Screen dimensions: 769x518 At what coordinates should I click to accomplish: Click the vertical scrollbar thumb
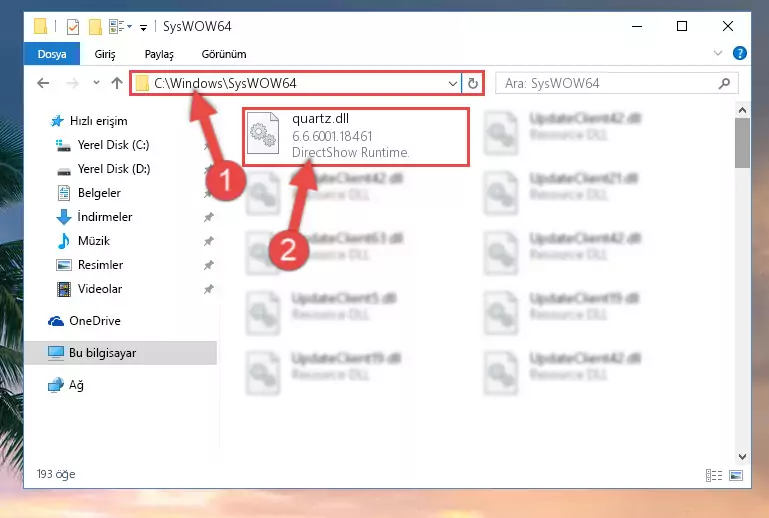pos(743,143)
